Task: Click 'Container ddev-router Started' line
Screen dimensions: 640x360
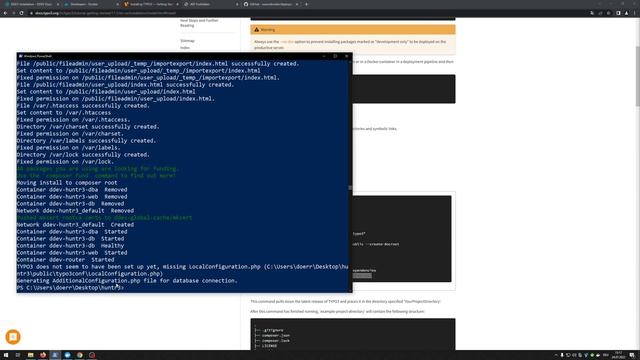Action: 65,260
